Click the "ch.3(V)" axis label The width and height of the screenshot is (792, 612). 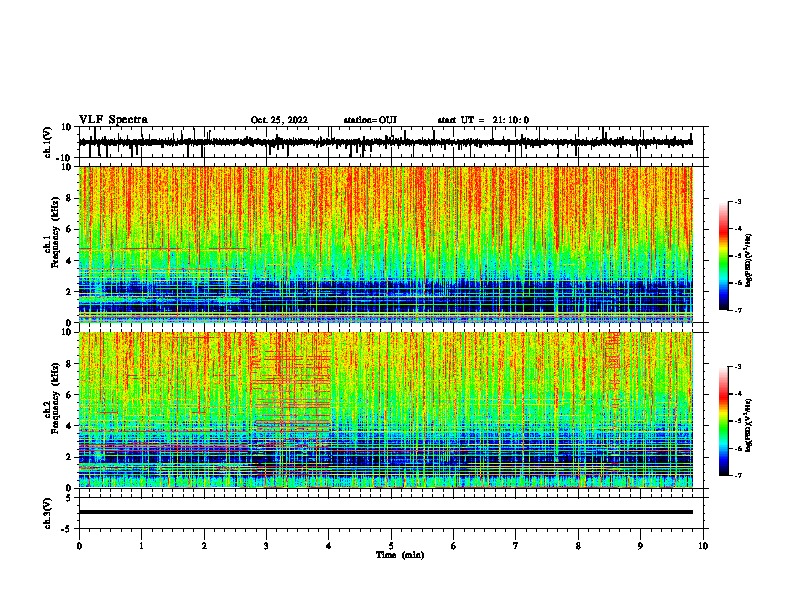point(48,513)
